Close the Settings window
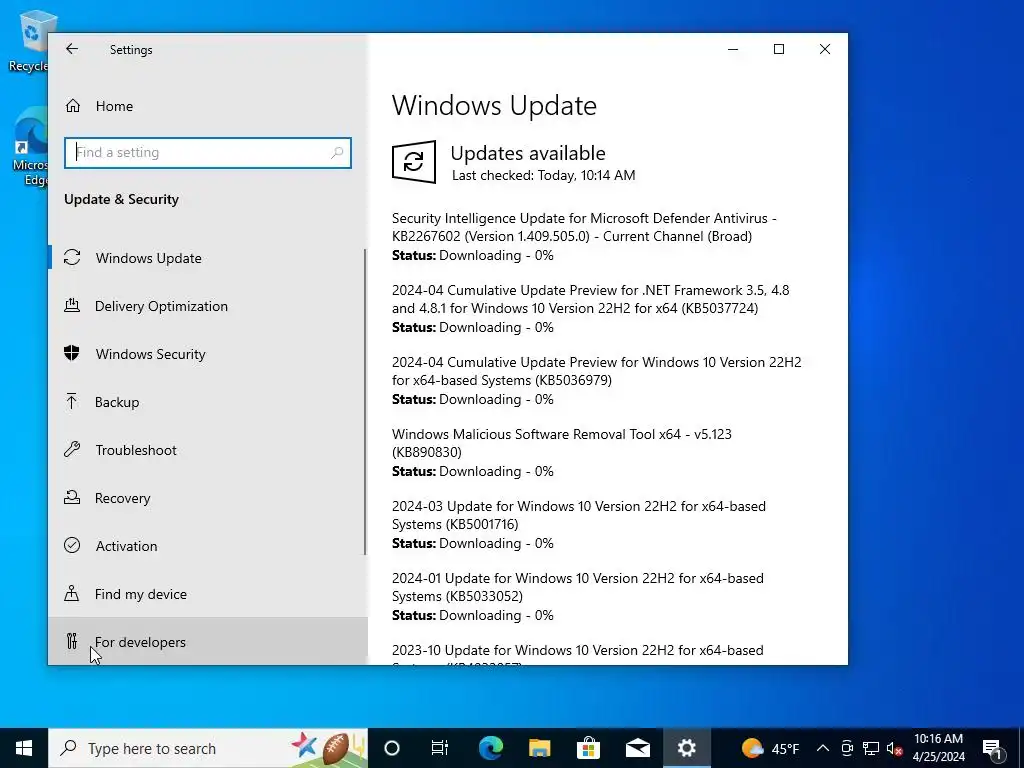The image size is (1024, 768). pyautogui.click(x=825, y=49)
